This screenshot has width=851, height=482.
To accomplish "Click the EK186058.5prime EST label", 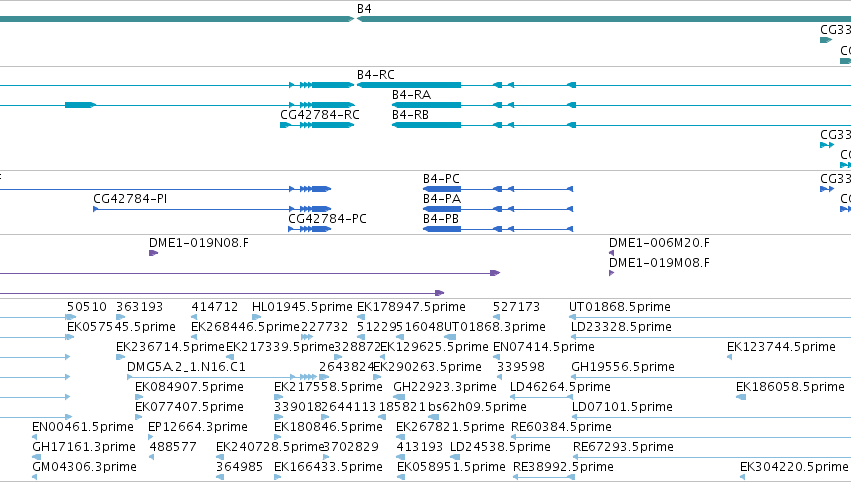I will pyautogui.click(x=790, y=388).
